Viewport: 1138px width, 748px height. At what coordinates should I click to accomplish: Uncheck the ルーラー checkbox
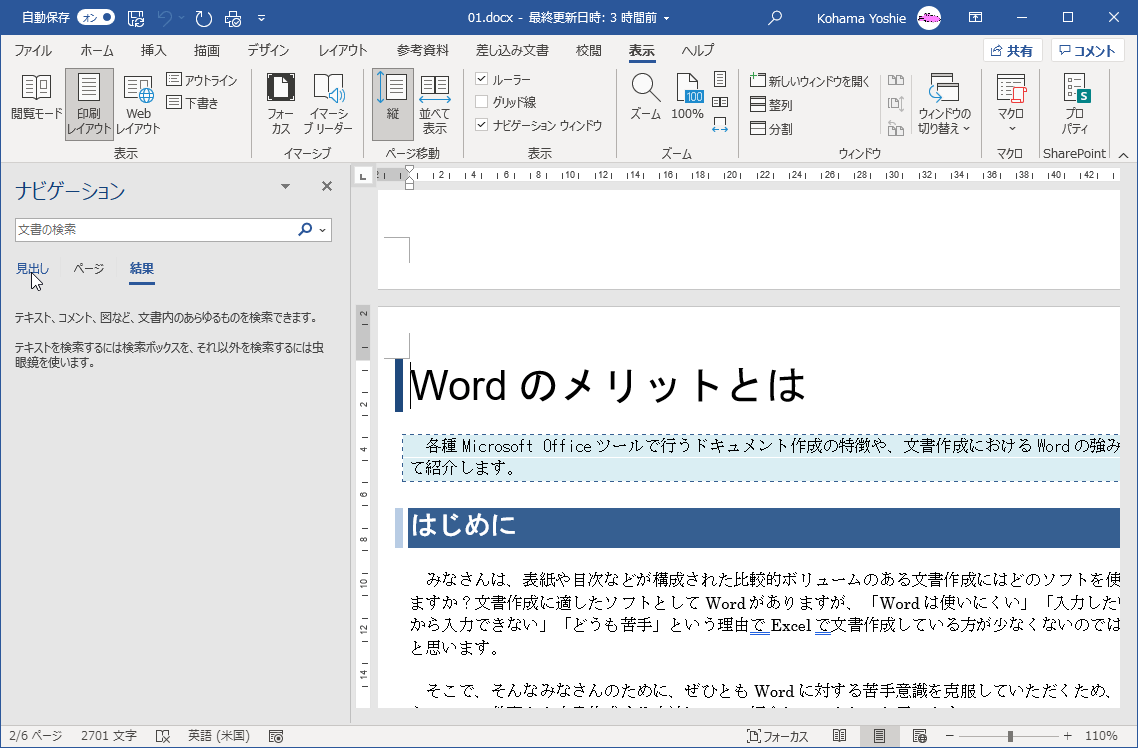482,79
